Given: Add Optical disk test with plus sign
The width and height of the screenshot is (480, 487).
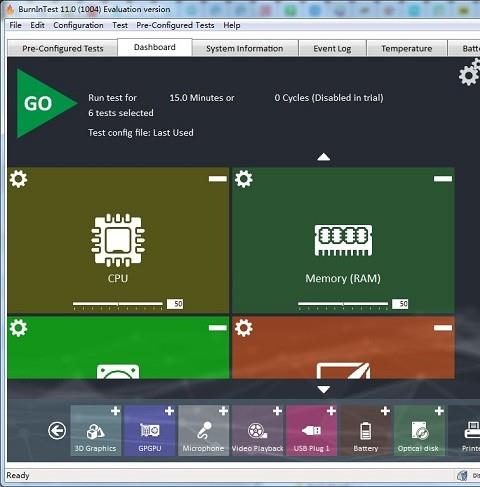Looking at the screenshot, I should 439,411.
